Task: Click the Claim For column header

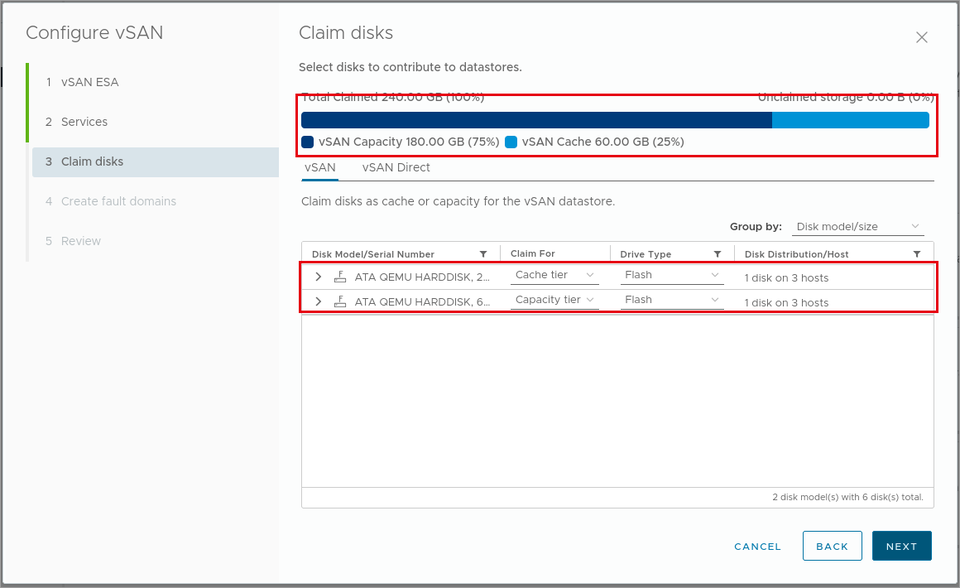Action: click(533, 254)
